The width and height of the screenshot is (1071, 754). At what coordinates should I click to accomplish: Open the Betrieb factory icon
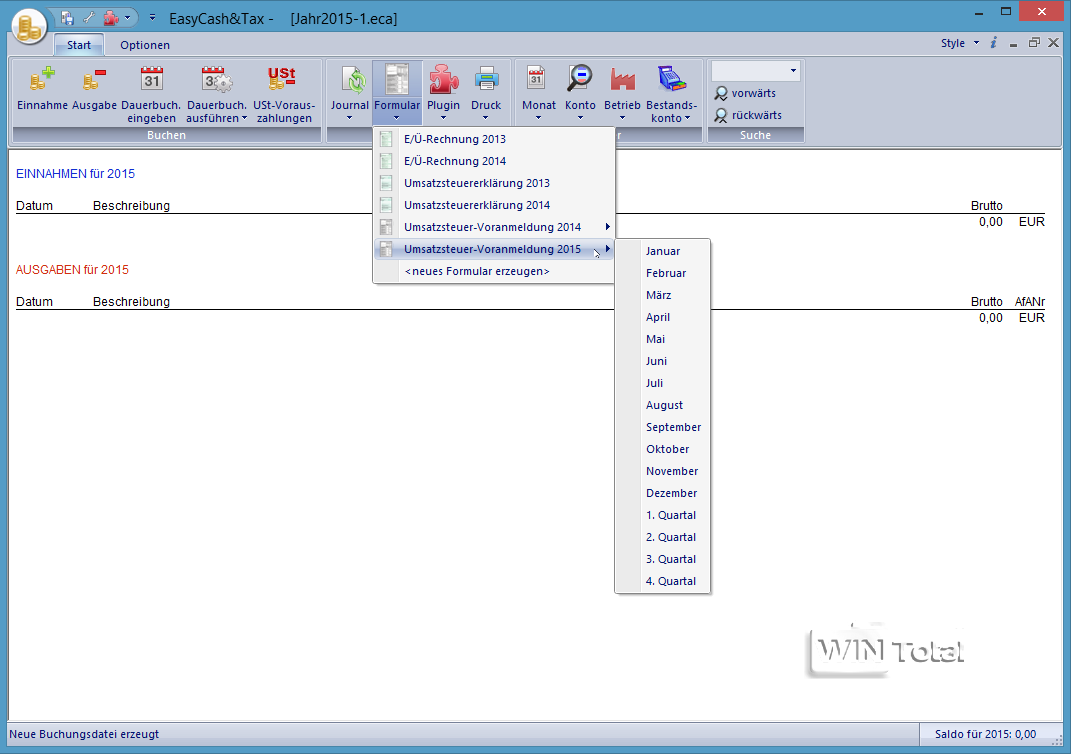[622, 80]
